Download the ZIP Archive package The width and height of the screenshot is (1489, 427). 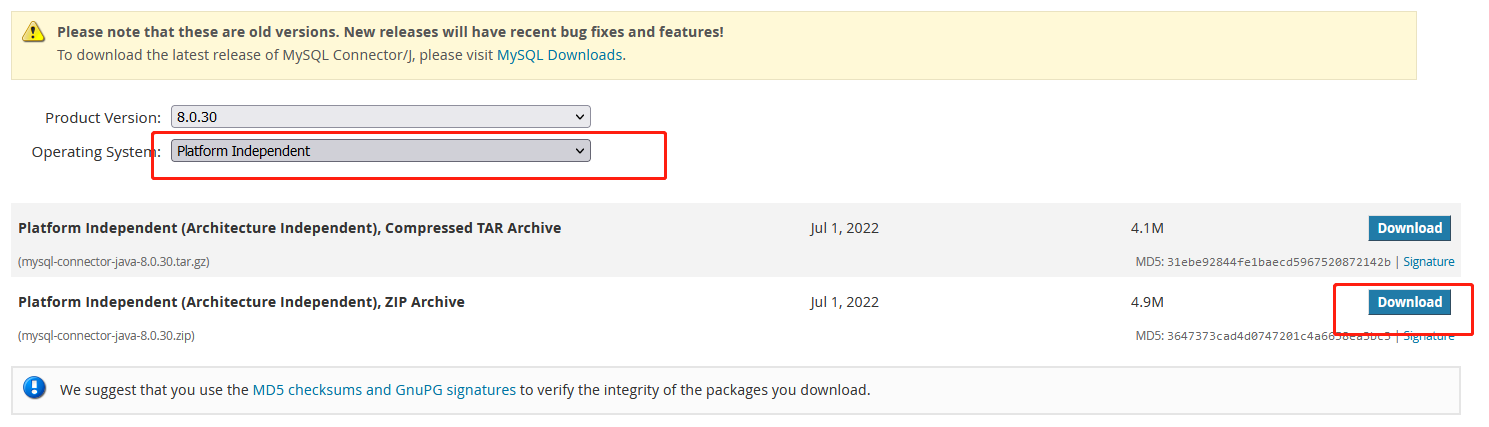tap(1409, 302)
